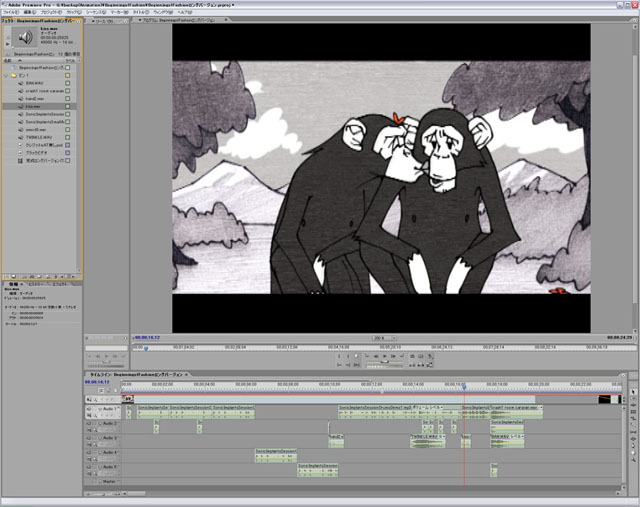Open the プロジェクト menu
Screen dimensions: 640x507
pos(51,12)
